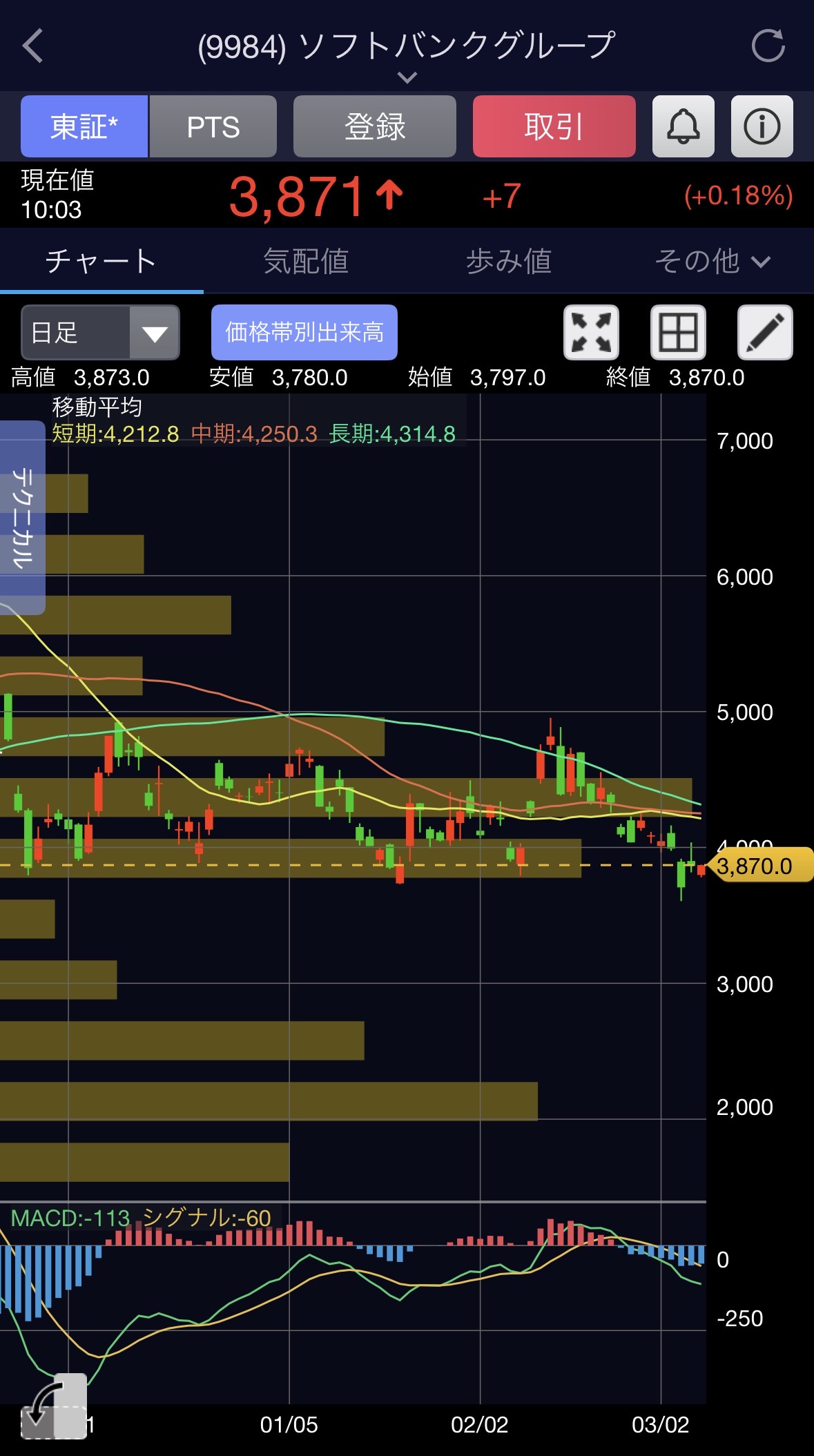Expand stock selector chevron under title
814x1456 pixels.
[407, 77]
